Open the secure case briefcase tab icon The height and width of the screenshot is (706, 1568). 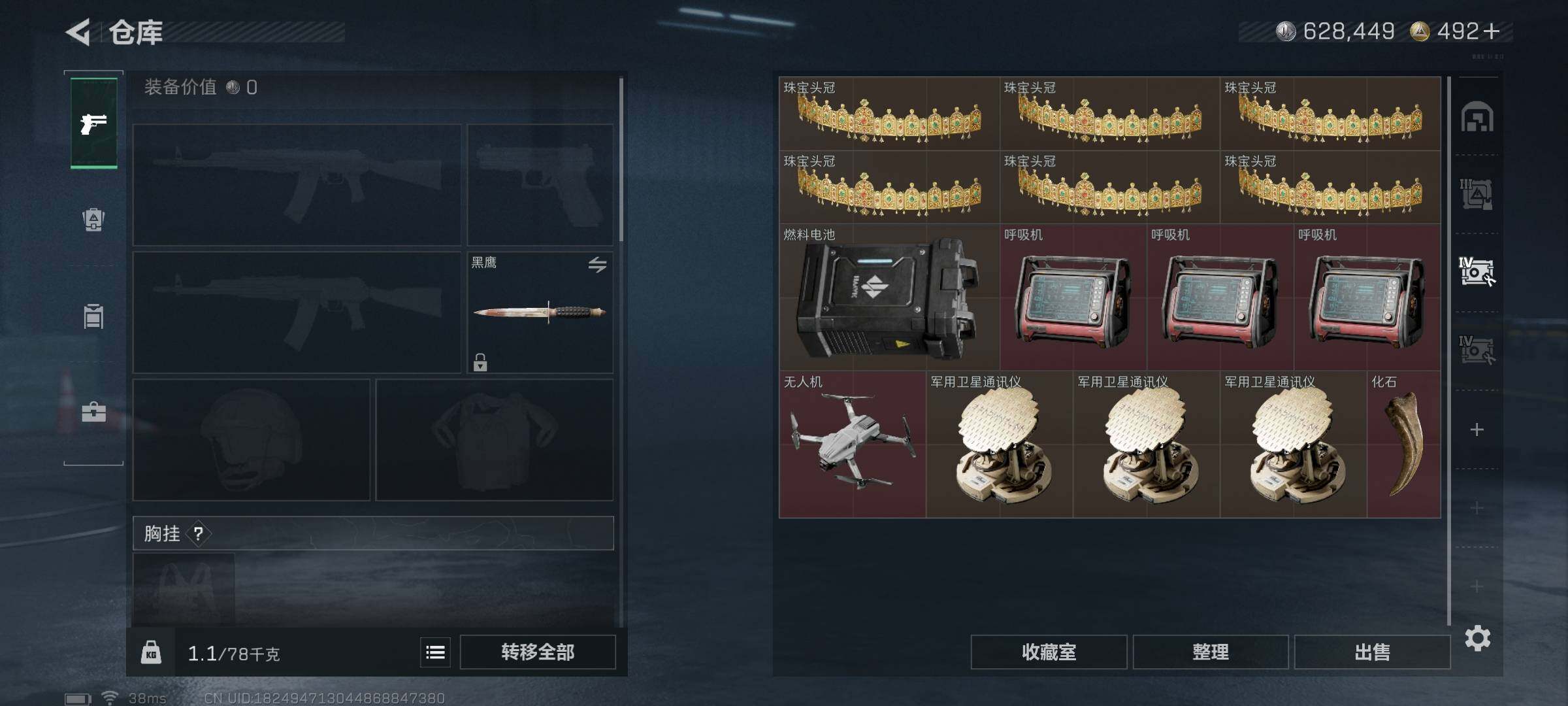pyautogui.click(x=93, y=412)
